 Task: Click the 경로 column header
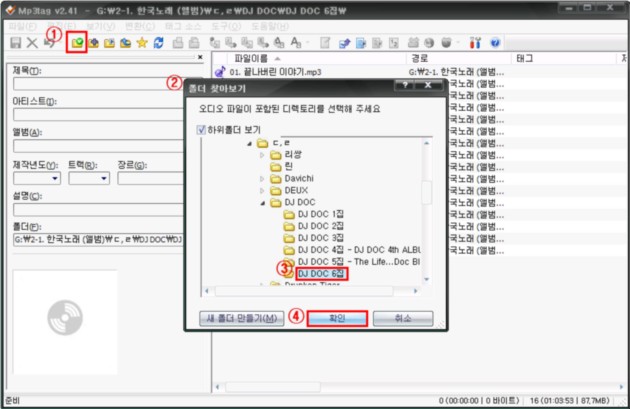pyautogui.click(x=458, y=59)
